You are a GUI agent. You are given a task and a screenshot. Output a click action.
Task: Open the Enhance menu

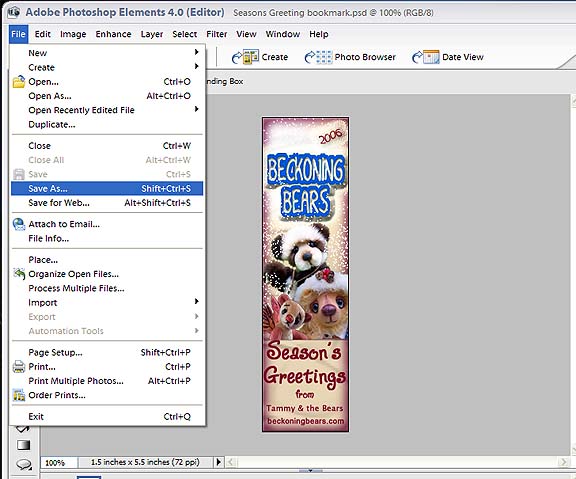coord(113,34)
